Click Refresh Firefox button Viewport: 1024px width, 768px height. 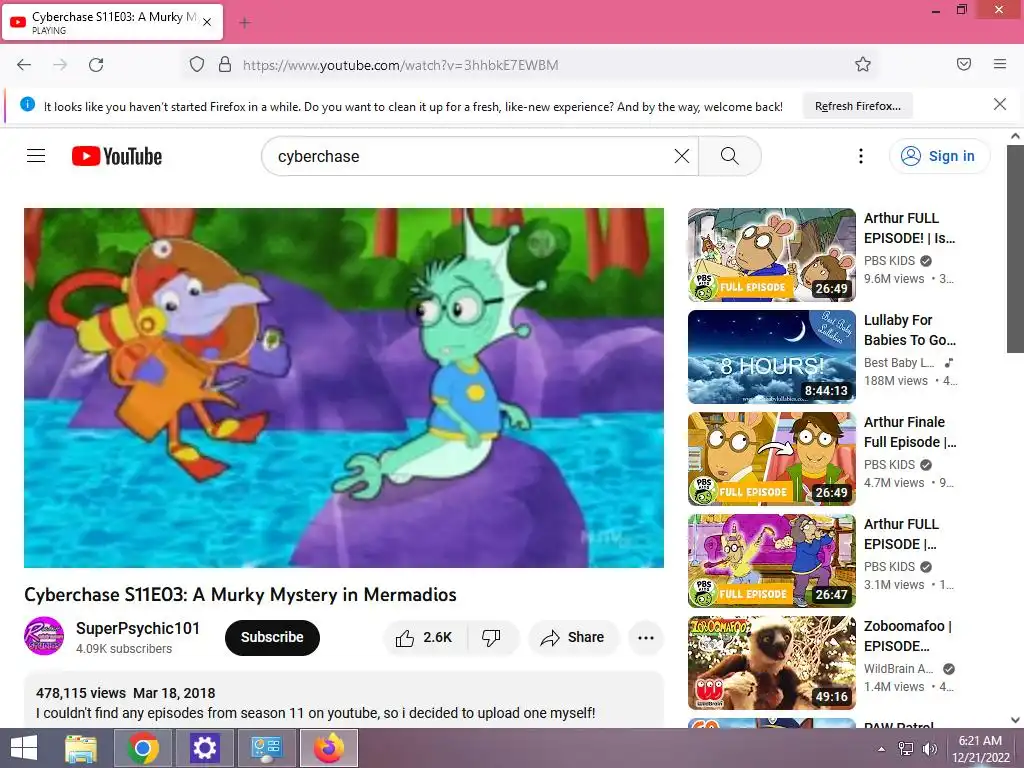[857, 106]
